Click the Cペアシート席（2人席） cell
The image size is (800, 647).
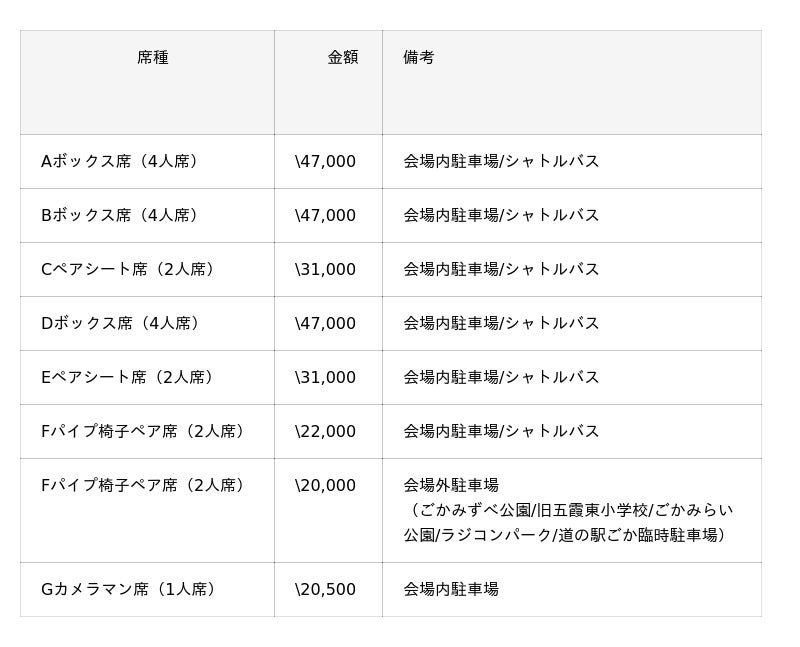[x=130, y=269]
